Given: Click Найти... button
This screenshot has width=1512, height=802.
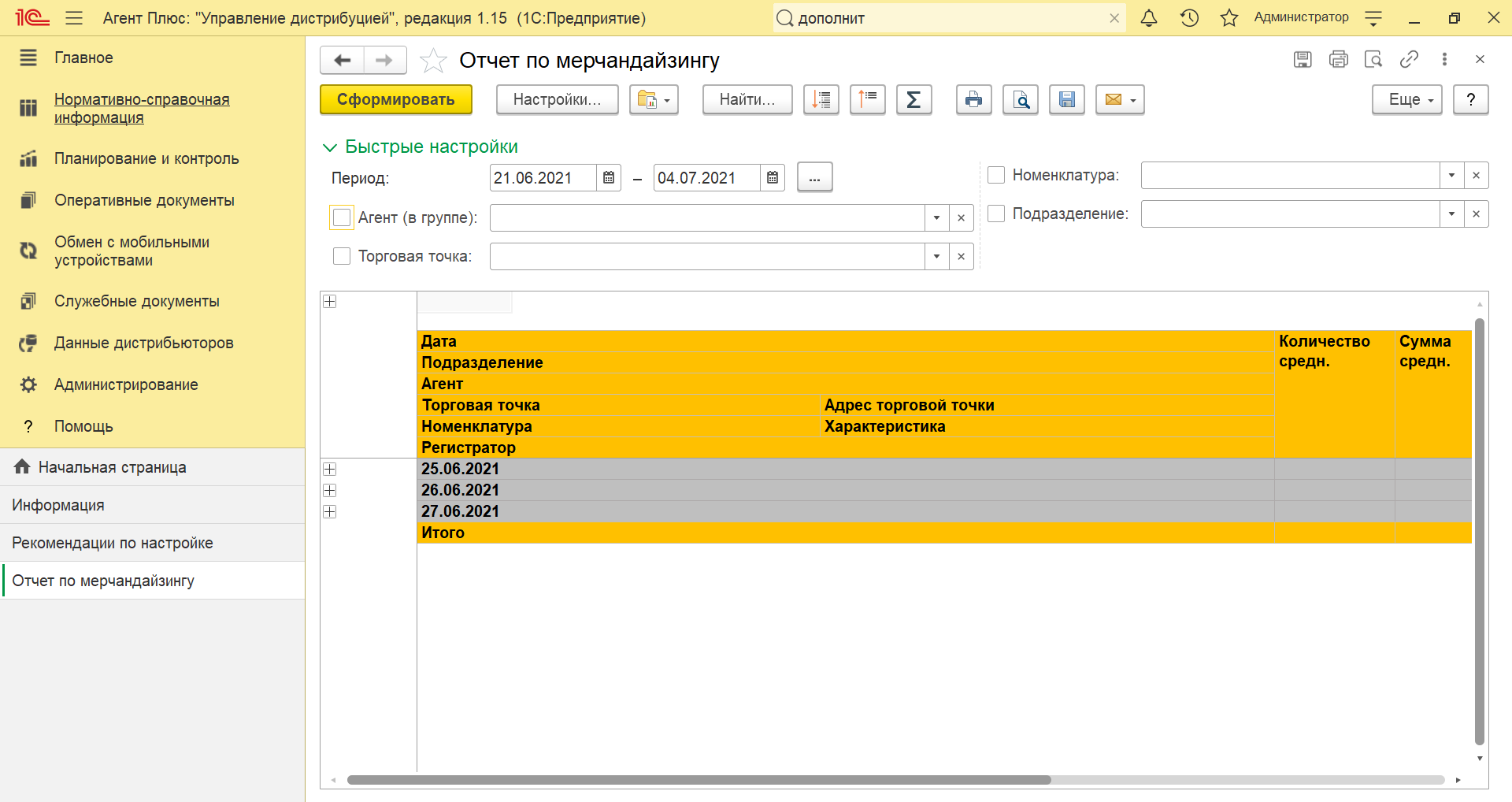Looking at the screenshot, I should tap(747, 100).
